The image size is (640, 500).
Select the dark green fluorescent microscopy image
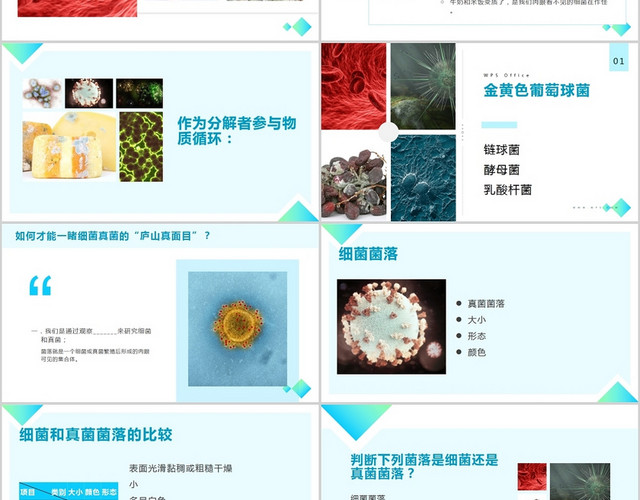click(x=140, y=93)
